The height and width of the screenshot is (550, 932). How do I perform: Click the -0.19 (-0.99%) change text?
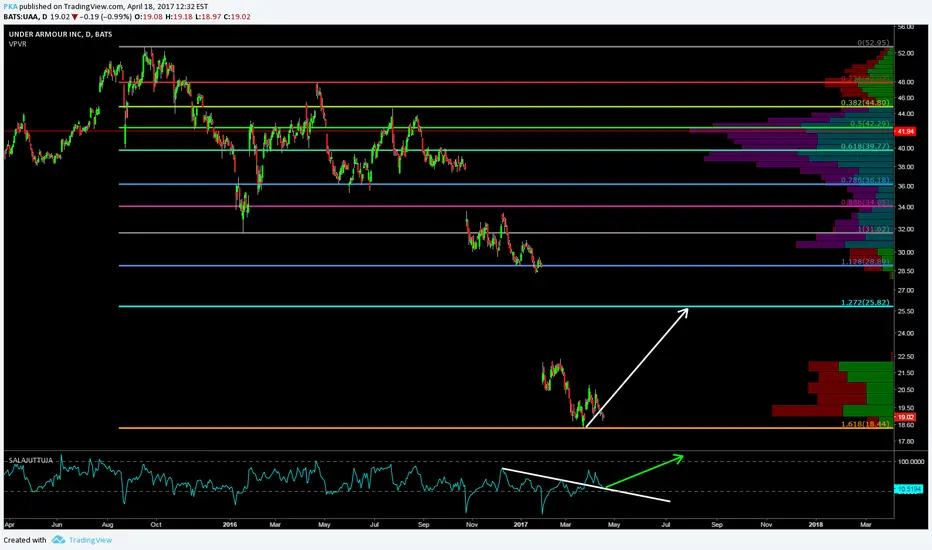tap(106, 17)
